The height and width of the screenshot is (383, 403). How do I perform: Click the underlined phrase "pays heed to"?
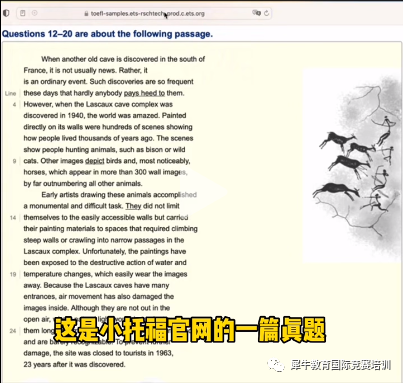coord(144,93)
